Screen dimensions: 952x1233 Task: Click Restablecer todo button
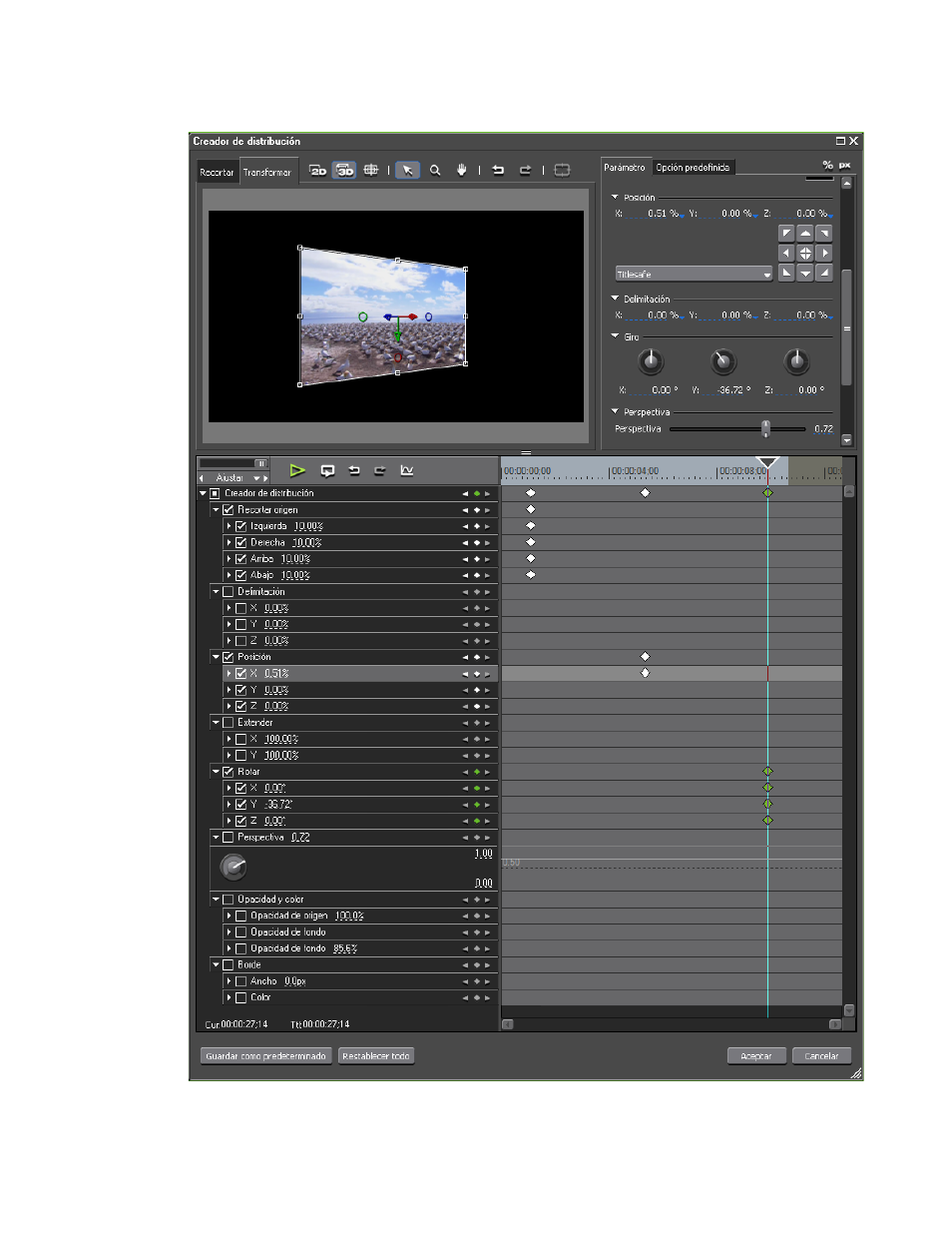(x=376, y=1055)
